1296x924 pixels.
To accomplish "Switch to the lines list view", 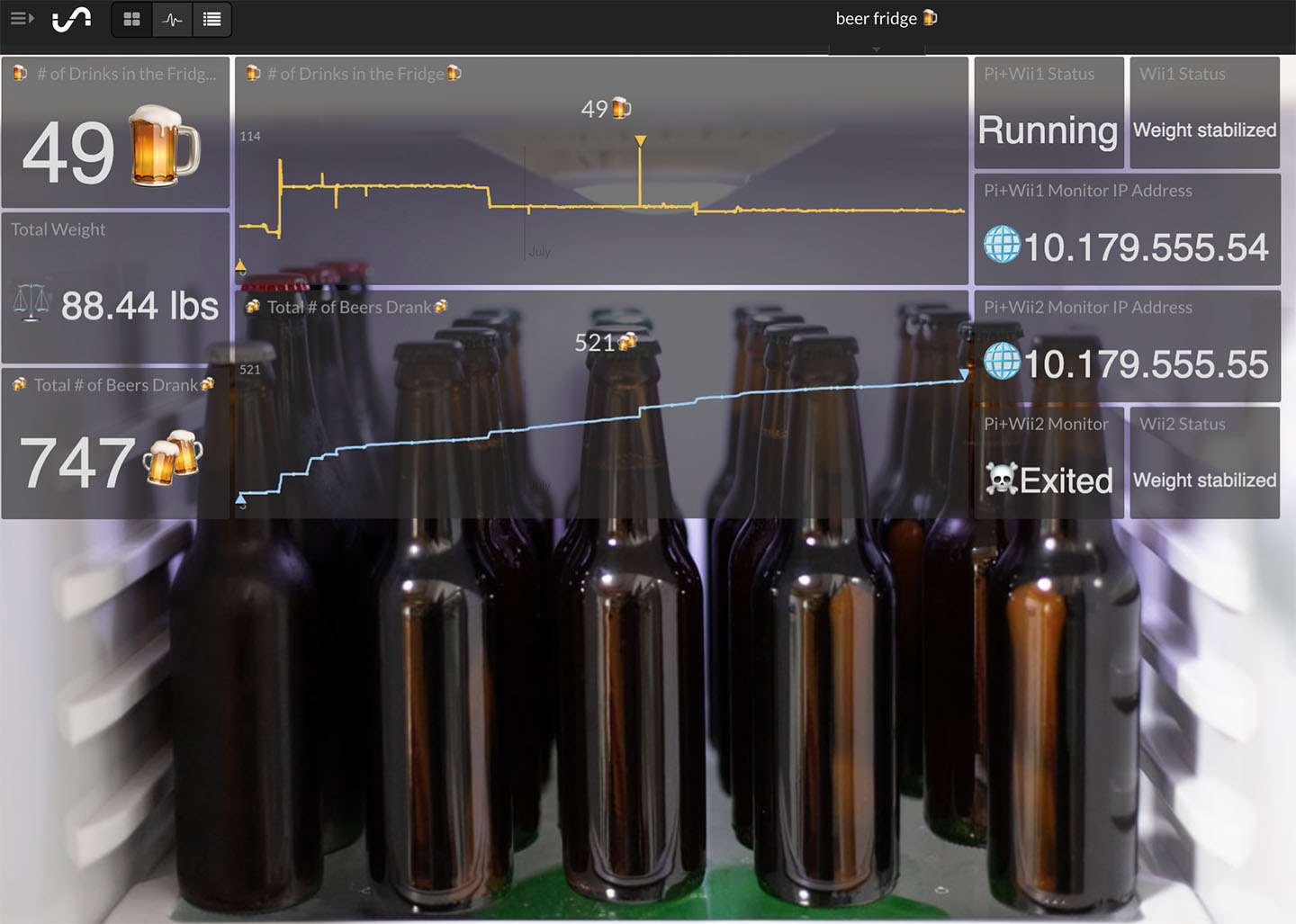I will point(211,19).
